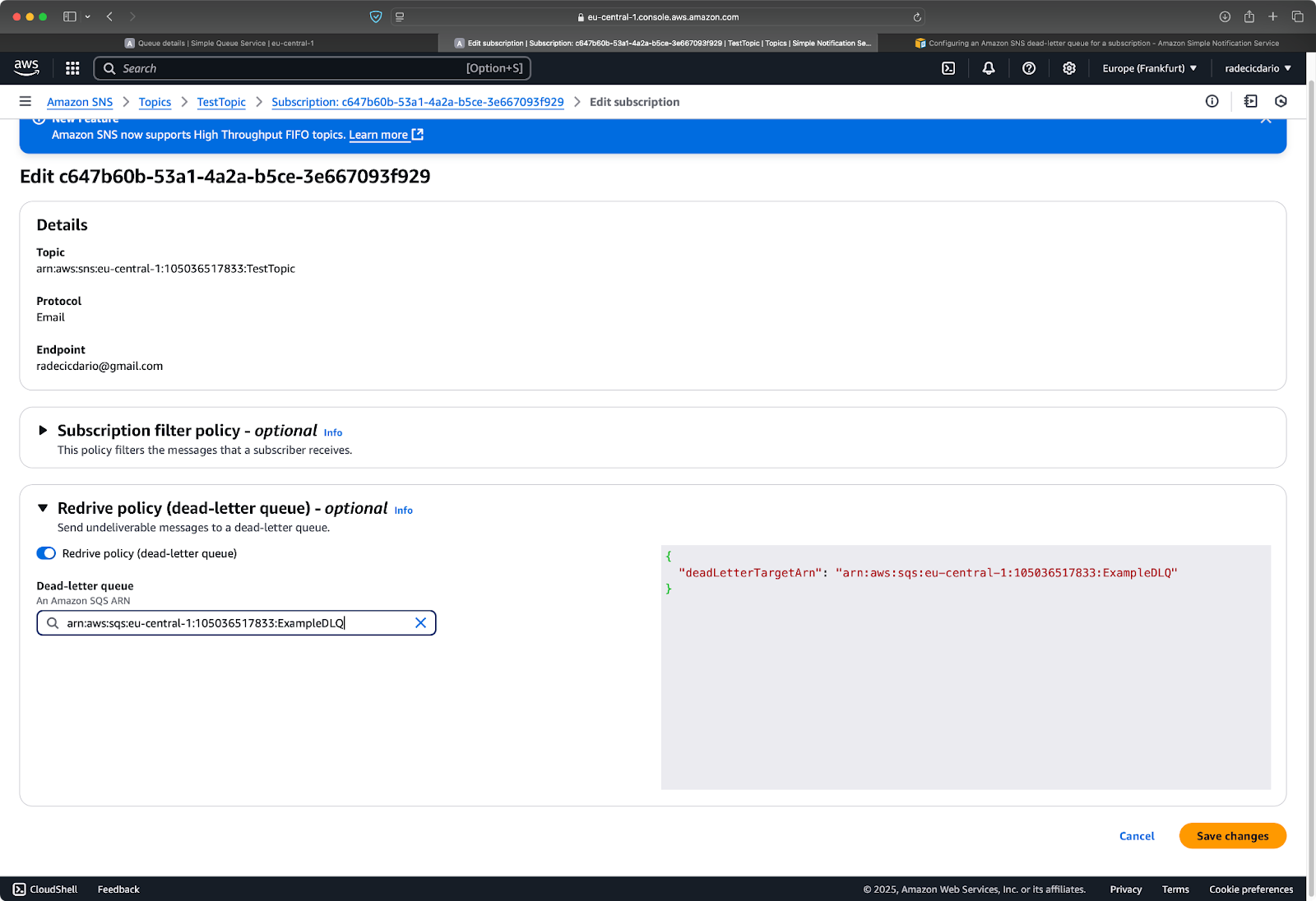The image size is (1316, 901).
Task: Click the topic ARN text under Topic
Action: point(165,269)
